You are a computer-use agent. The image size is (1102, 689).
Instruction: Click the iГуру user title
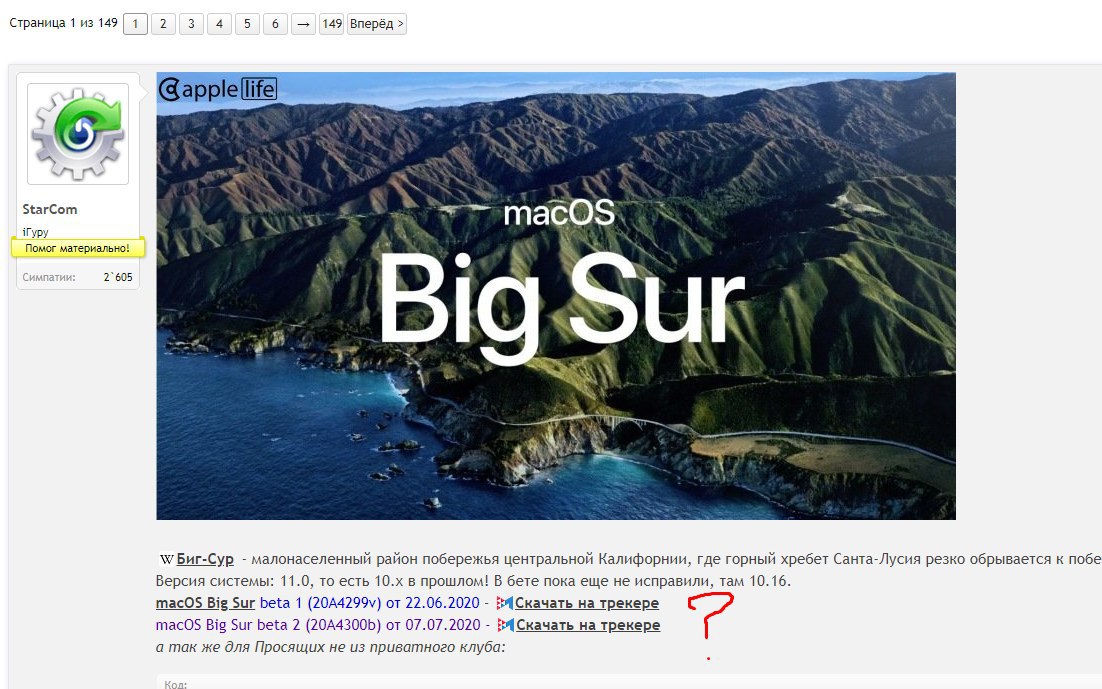(x=35, y=231)
